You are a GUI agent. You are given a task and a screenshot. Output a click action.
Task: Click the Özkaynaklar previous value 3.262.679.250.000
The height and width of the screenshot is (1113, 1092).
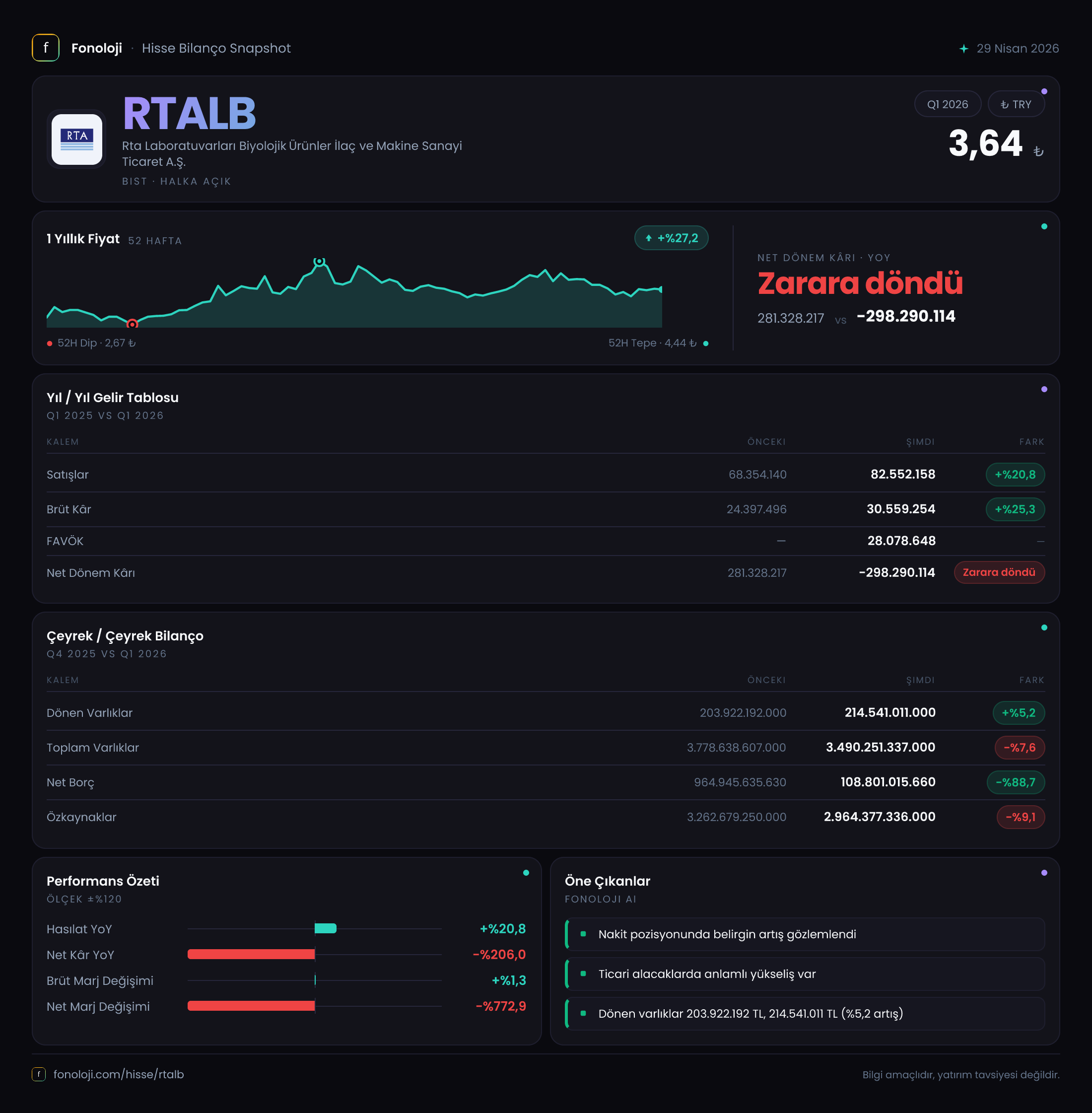coord(737,817)
